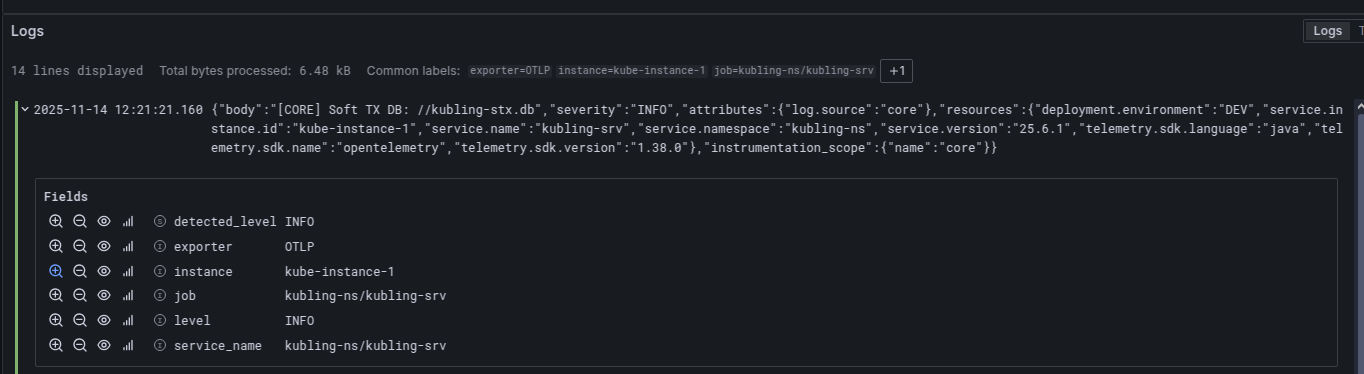This screenshot has height=374, width=1364.
Task: Click the indexed label icon beside instance
Action: pyautogui.click(x=159, y=271)
